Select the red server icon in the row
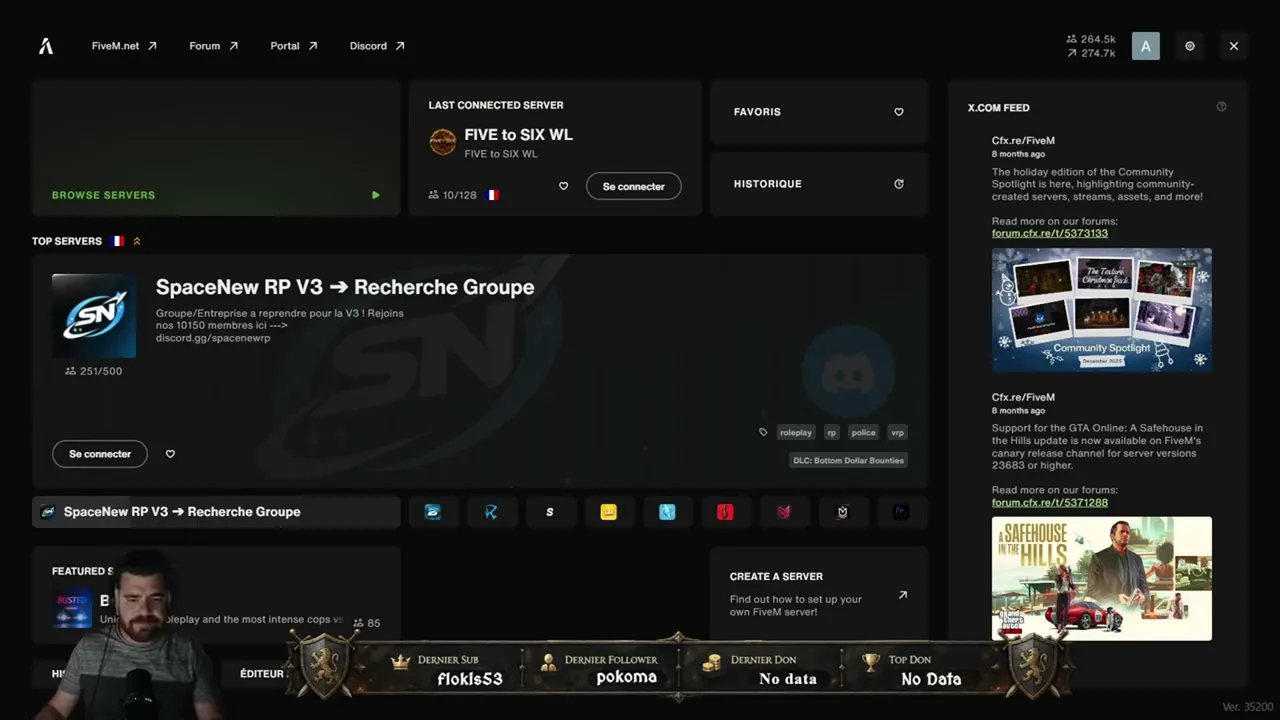The width and height of the screenshot is (1280, 720). point(726,512)
